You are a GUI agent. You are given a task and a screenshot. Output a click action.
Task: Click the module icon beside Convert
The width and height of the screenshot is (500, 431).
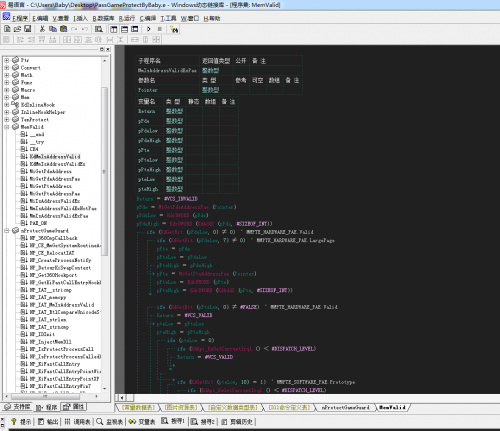pos(16,68)
